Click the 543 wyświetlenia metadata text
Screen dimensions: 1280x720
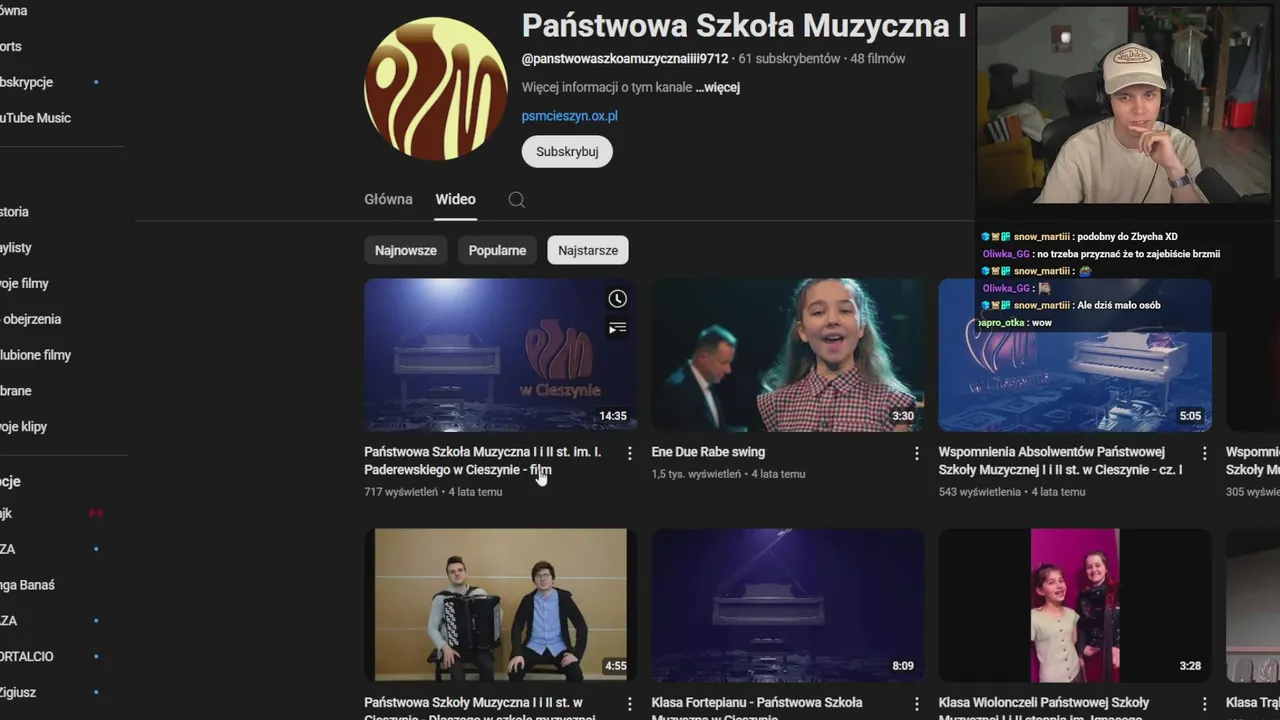(980, 492)
